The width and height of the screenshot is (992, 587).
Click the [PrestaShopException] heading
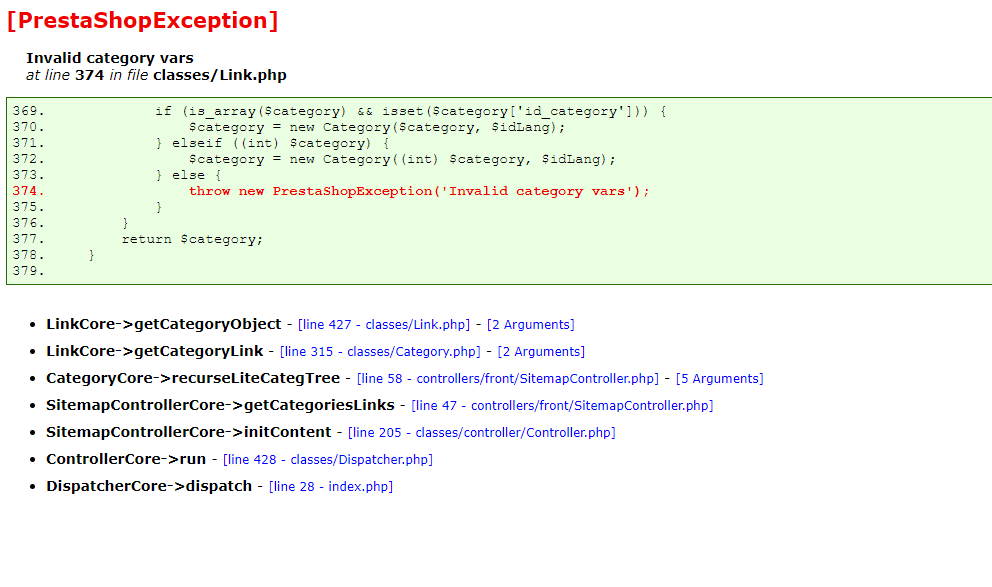tap(142, 20)
